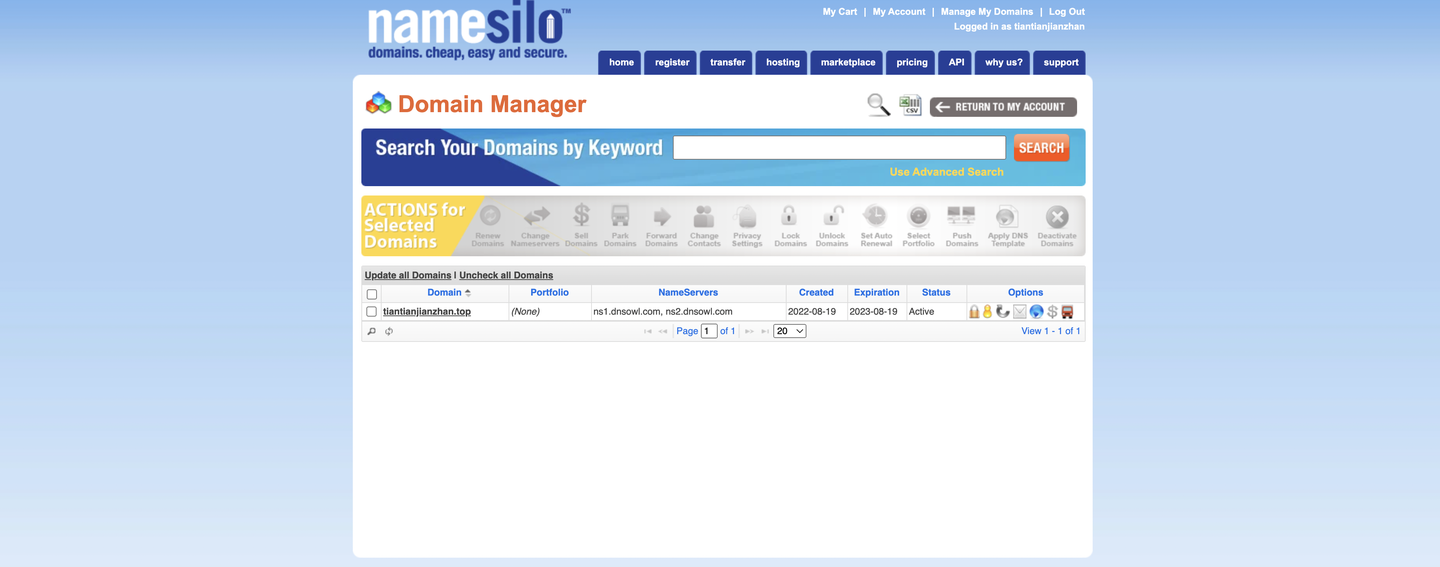Click the Deactivate Domains X icon

[x=1057, y=216]
